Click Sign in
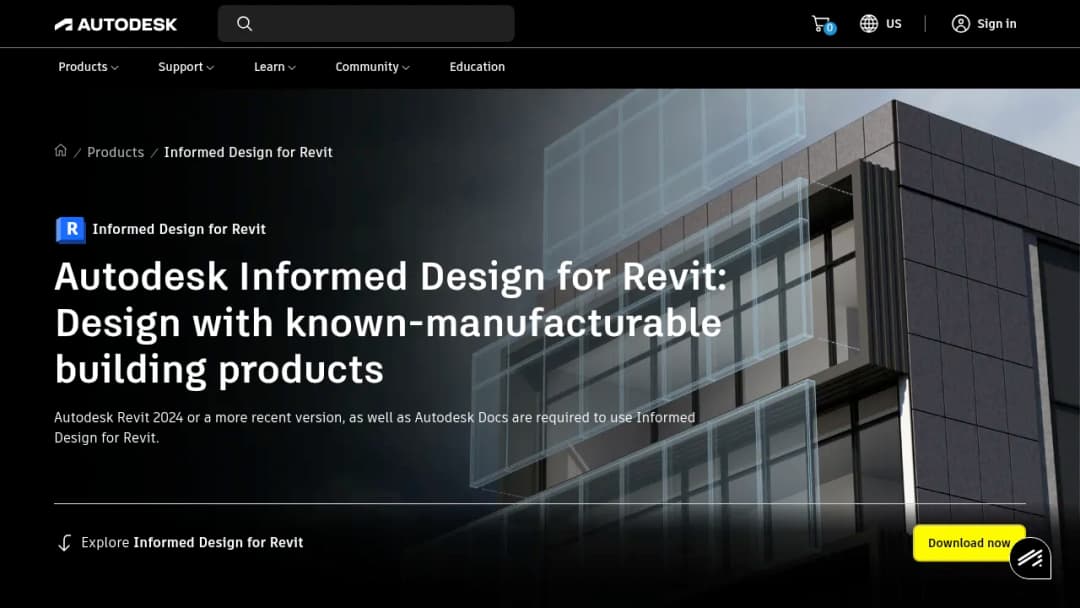 click(996, 23)
